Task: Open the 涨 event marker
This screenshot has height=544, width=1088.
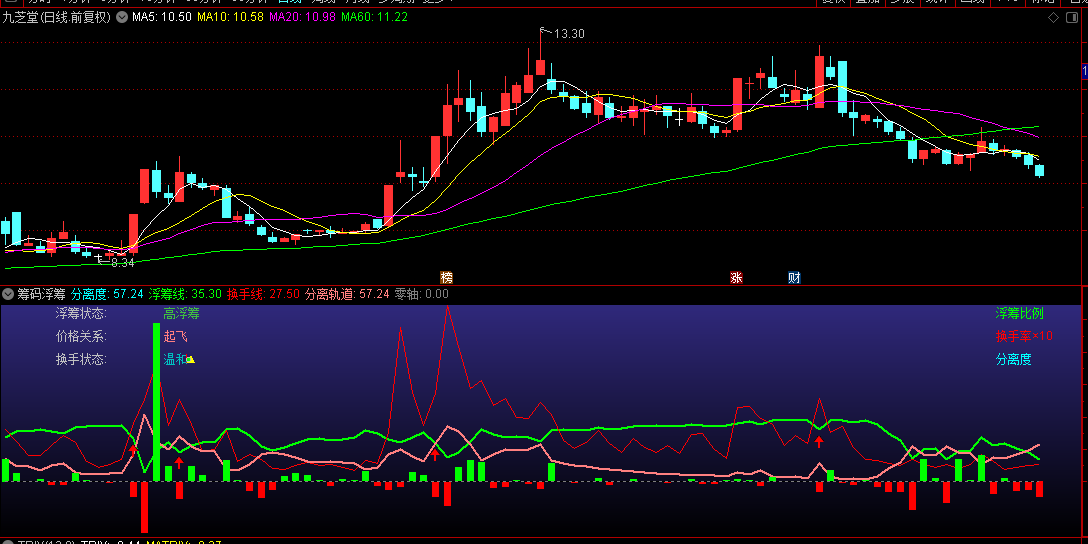Action: [x=736, y=278]
